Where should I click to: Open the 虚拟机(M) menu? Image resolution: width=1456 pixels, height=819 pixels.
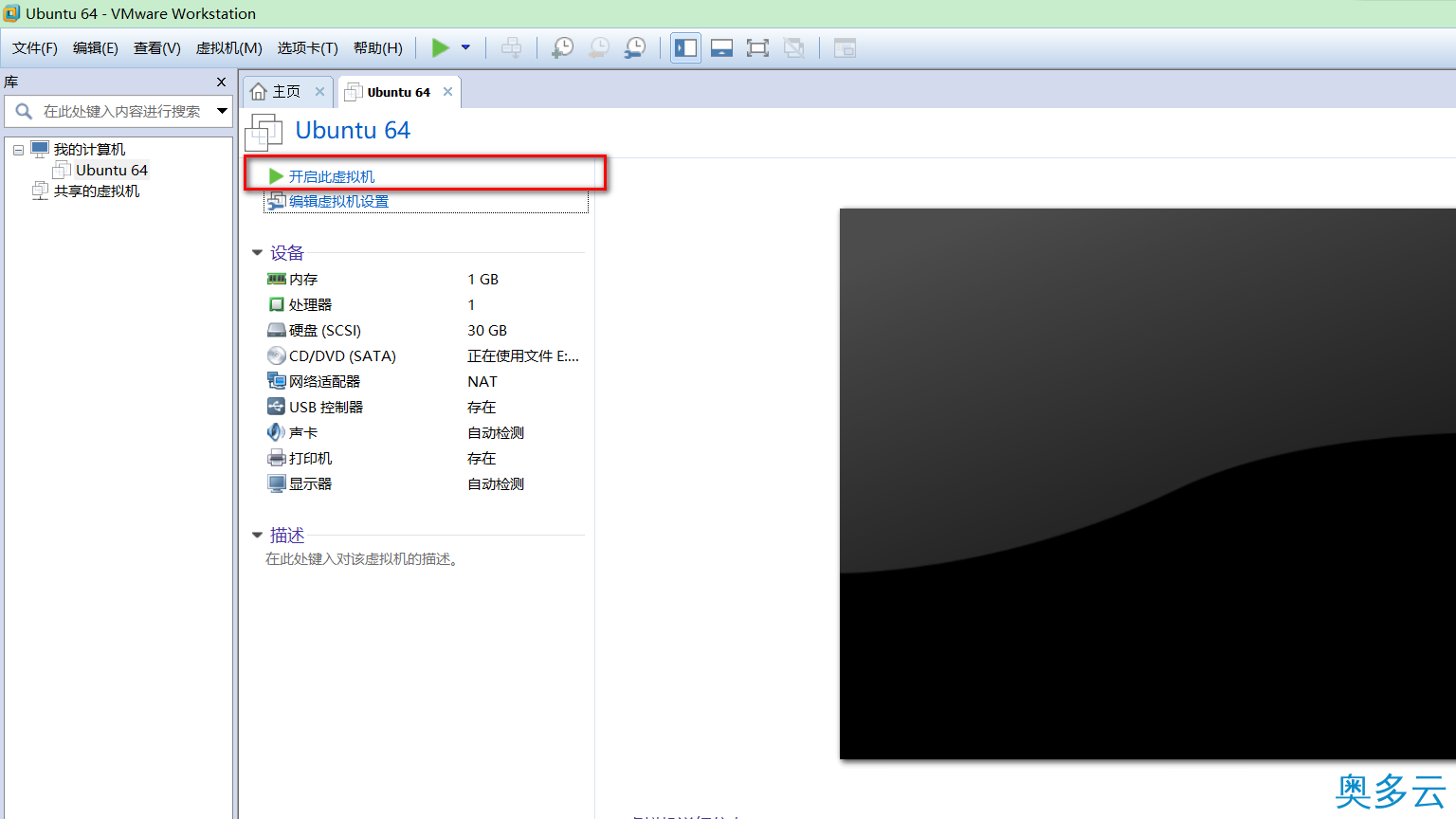coord(228,47)
